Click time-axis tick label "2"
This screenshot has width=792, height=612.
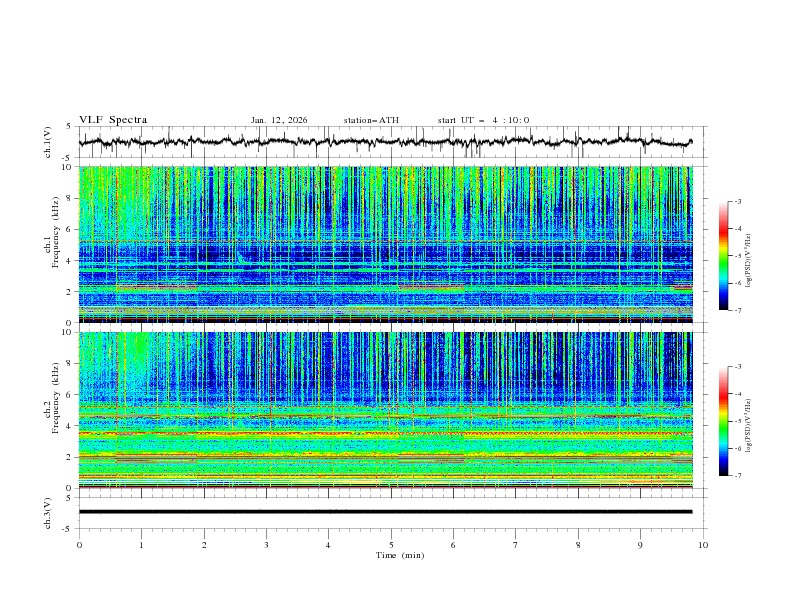point(204,545)
